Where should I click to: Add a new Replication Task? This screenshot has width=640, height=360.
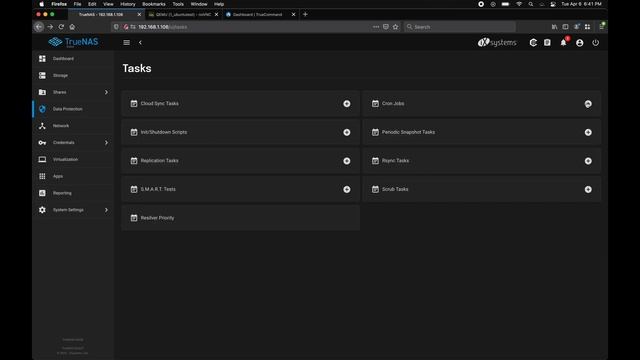(347, 161)
